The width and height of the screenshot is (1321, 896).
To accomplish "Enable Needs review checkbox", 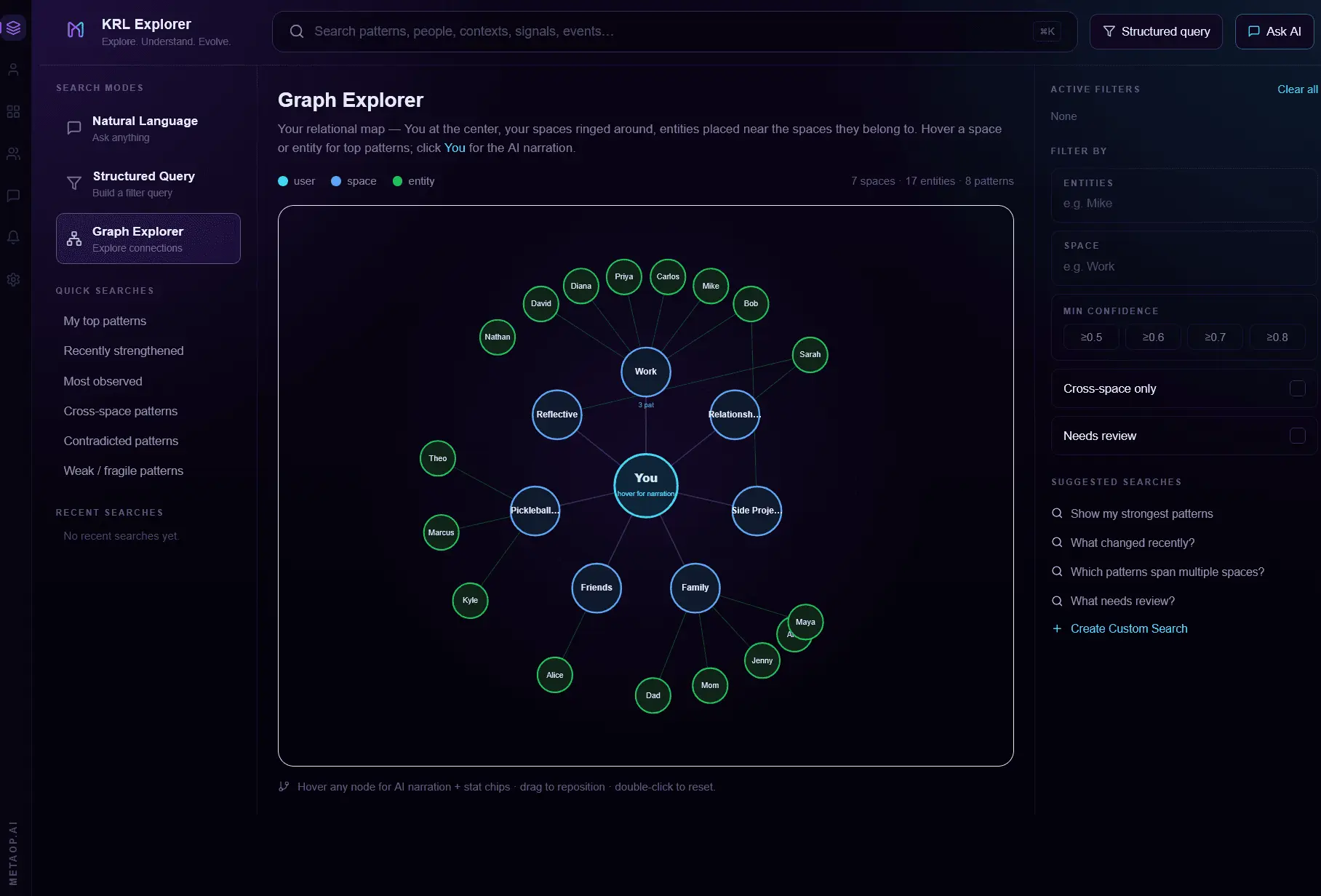I will [x=1297, y=436].
